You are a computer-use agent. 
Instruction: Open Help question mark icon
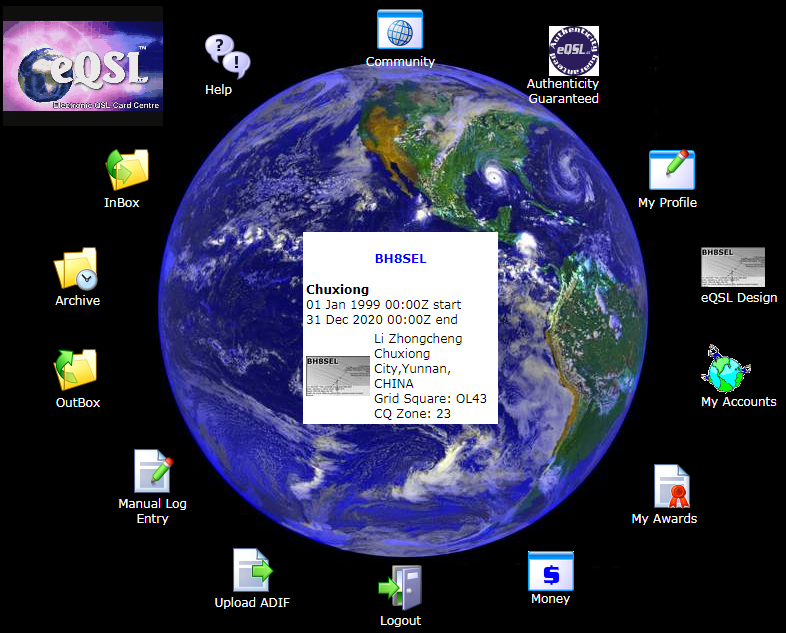pos(227,54)
